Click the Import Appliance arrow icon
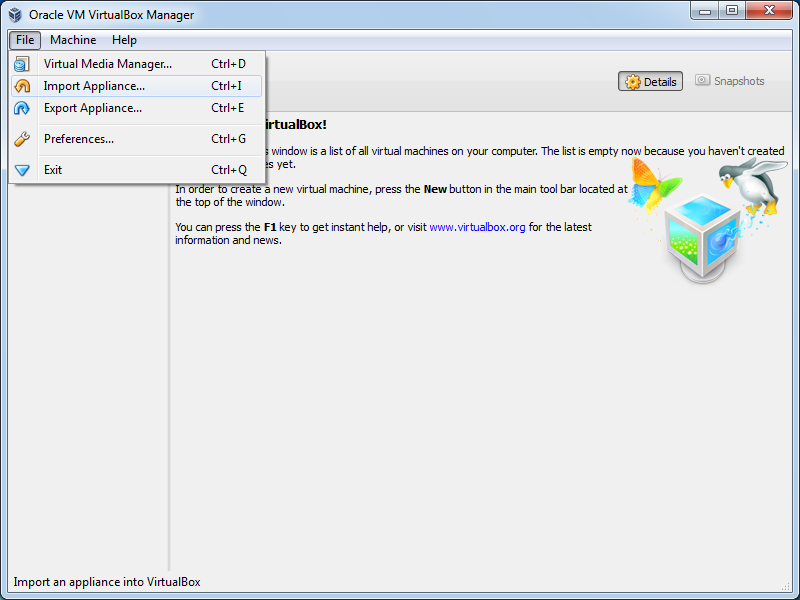This screenshot has height=600, width=800. click(x=22, y=86)
